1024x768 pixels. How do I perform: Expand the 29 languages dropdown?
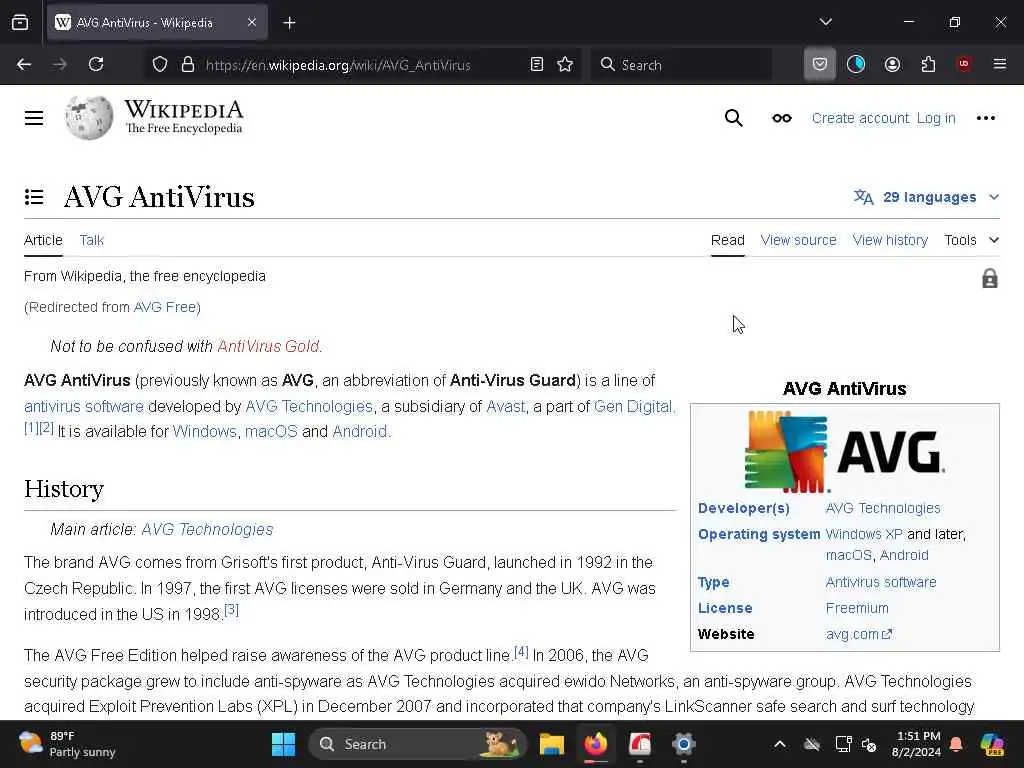click(927, 197)
